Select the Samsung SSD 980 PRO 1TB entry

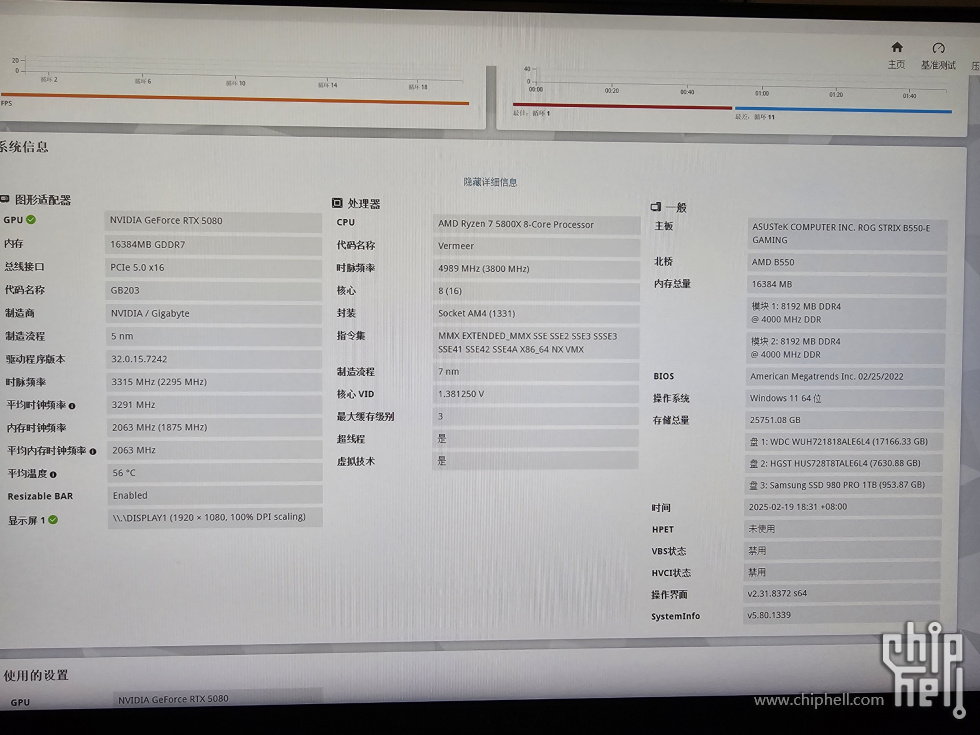click(x=843, y=485)
